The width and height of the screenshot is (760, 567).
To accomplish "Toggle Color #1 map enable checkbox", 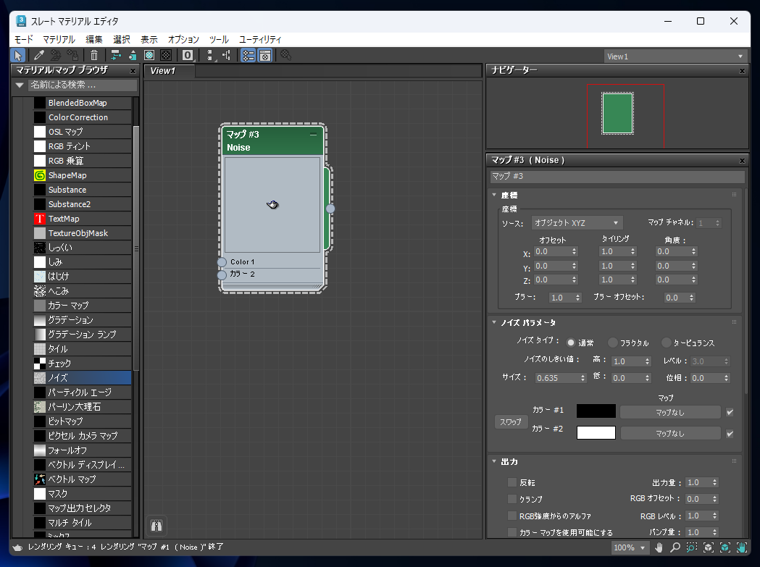I will tap(729, 412).
